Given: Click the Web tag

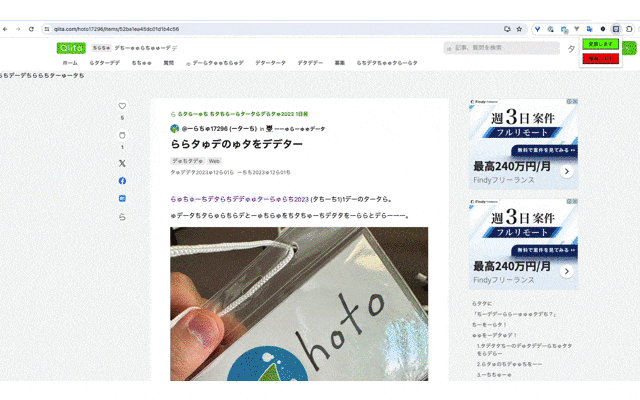Looking at the screenshot, I should (214, 161).
